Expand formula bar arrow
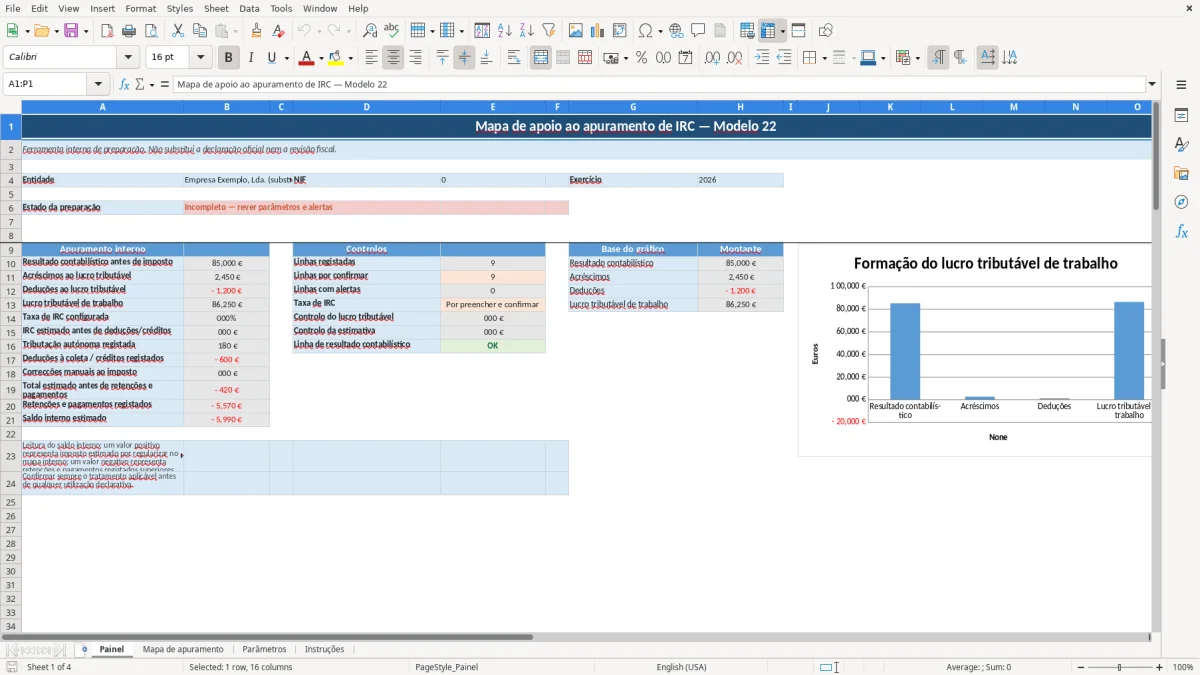This screenshot has height=675, width=1200. (x=1152, y=84)
